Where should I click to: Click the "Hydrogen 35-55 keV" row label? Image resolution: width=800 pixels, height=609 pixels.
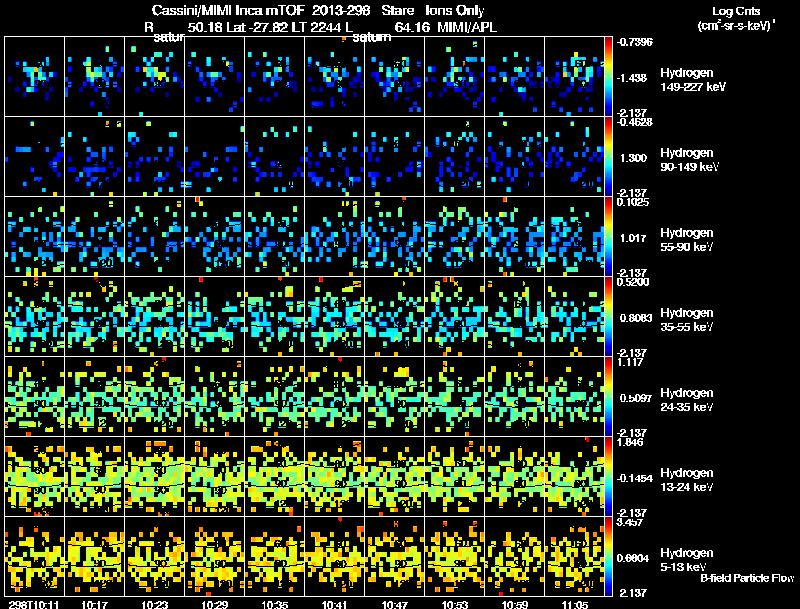click(x=687, y=320)
